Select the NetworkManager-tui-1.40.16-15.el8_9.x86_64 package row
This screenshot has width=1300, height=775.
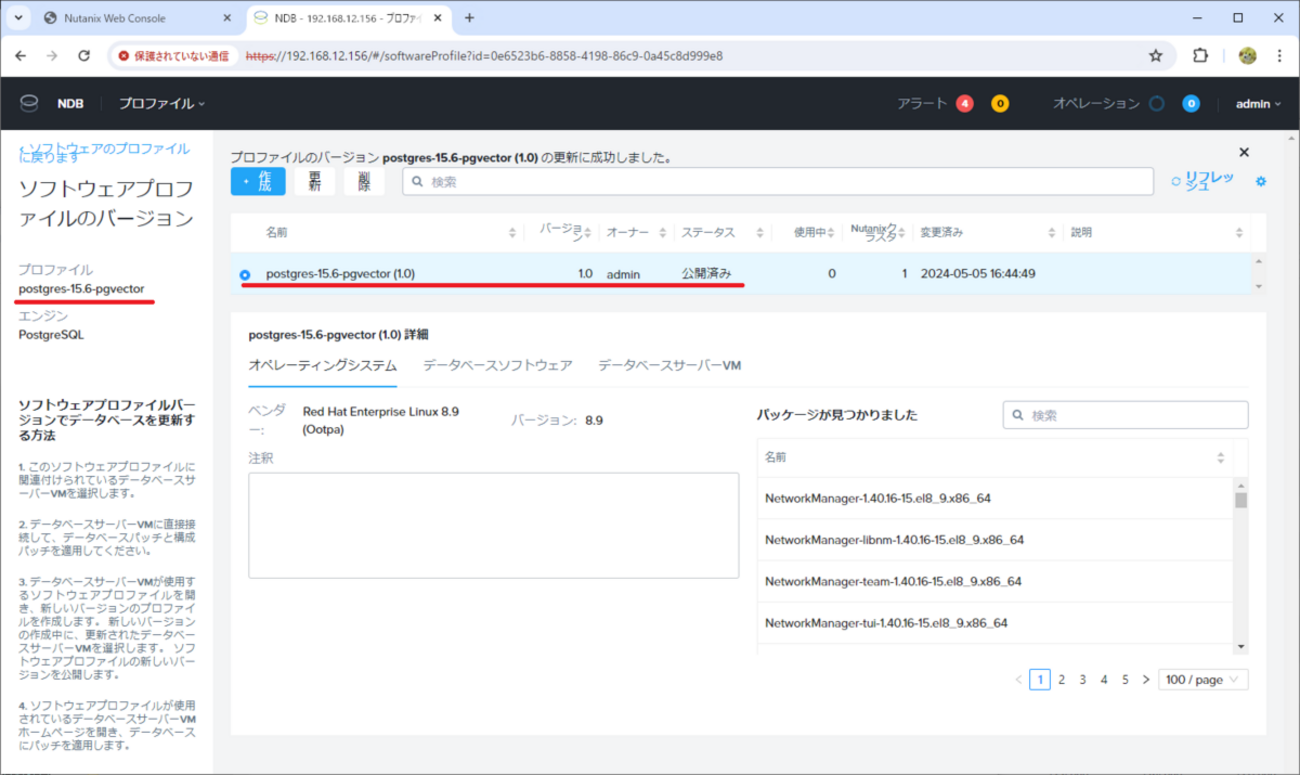(996, 623)
